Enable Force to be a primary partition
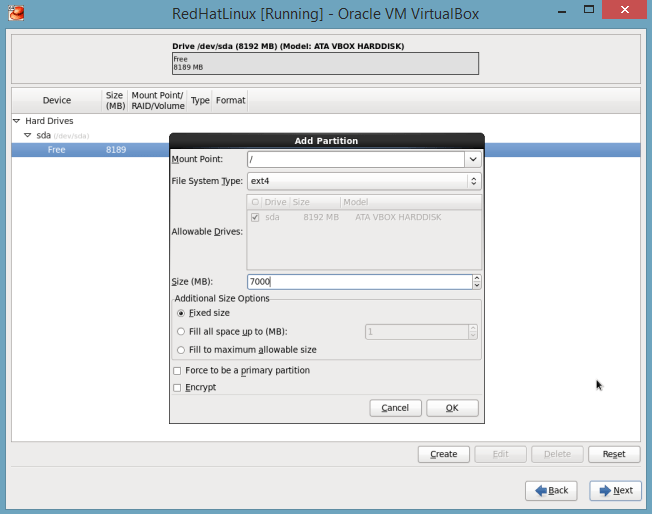This screenshot has width=652, height=514. click(x=177, y=371)
